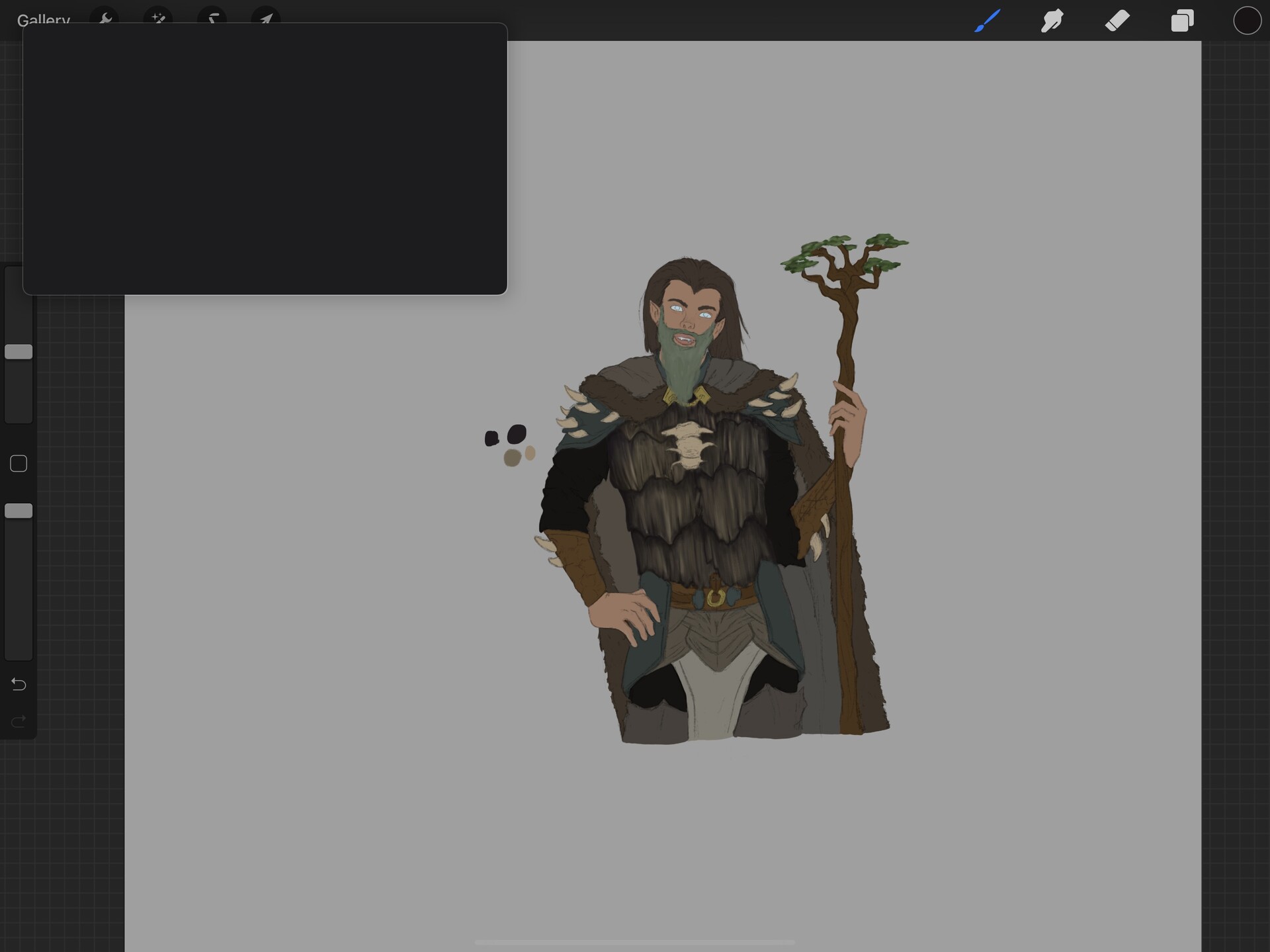The width and height of the screenshot is (1270, 952).
Task: Tap the upper sidebar slider handle
Action: point(19,352)
